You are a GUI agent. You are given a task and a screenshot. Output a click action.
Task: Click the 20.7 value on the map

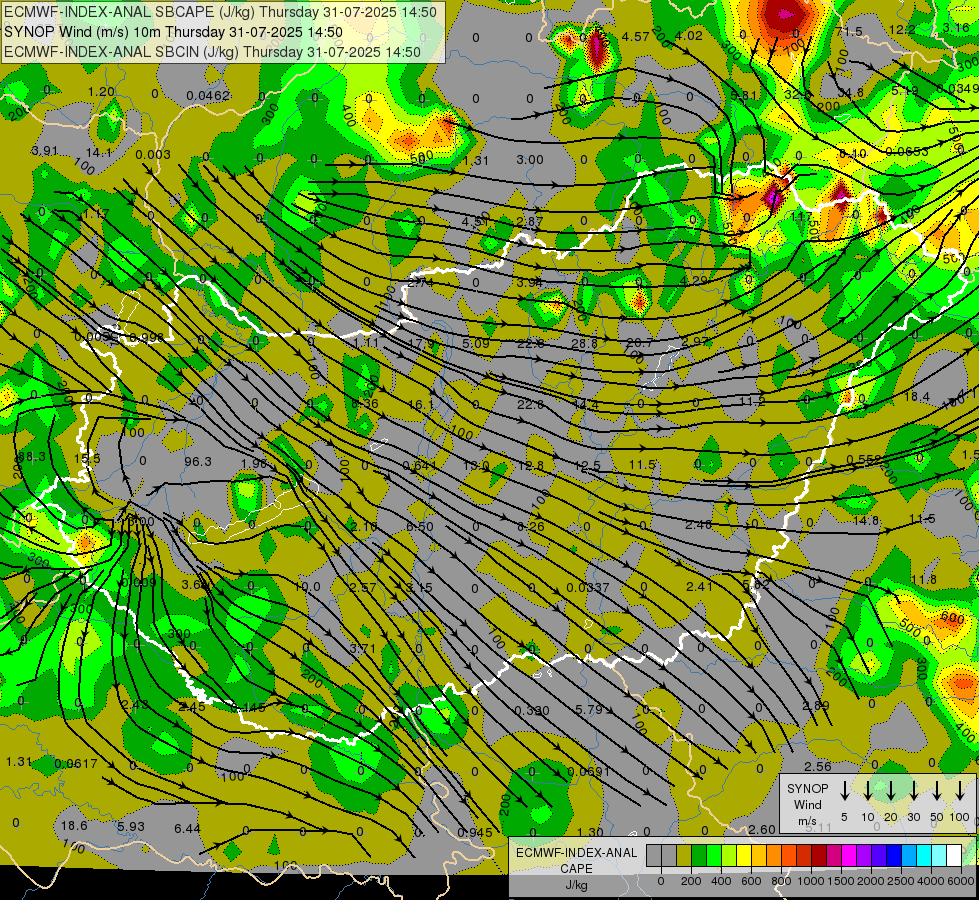[x=639, y=342]
